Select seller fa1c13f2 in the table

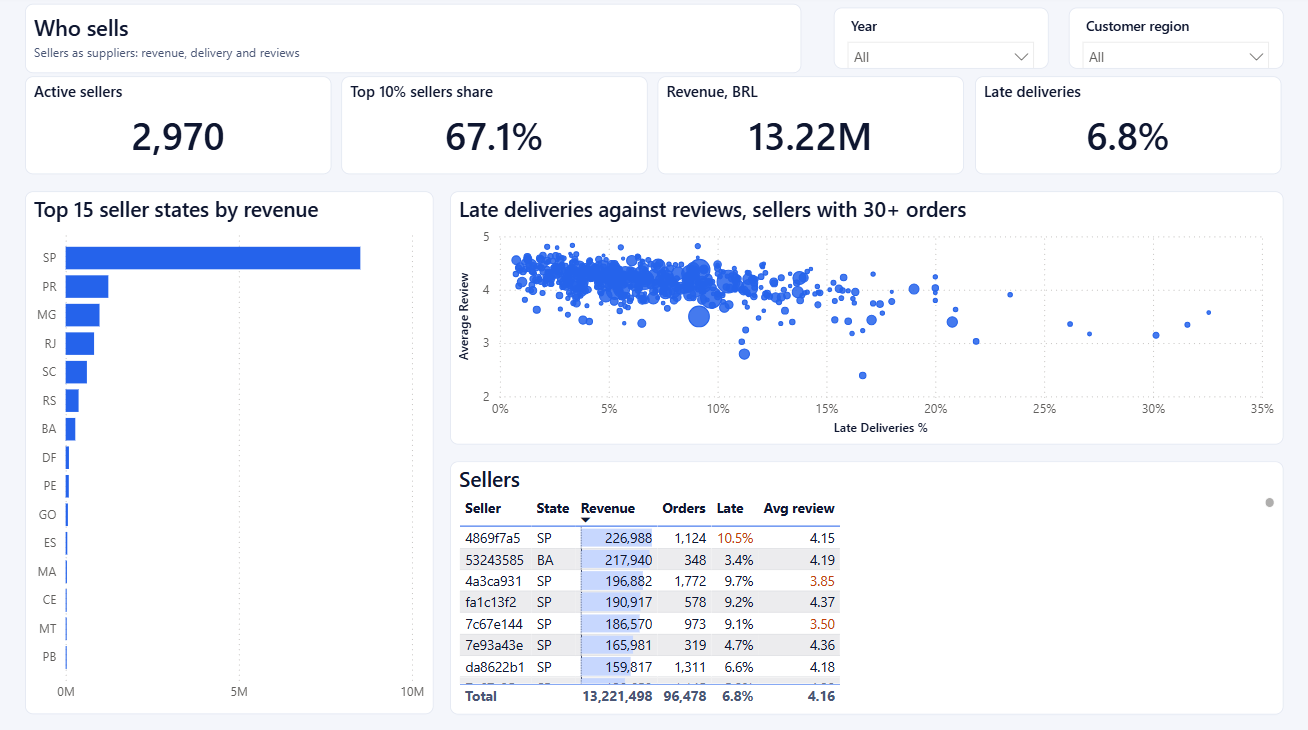(x=491, y=602)
